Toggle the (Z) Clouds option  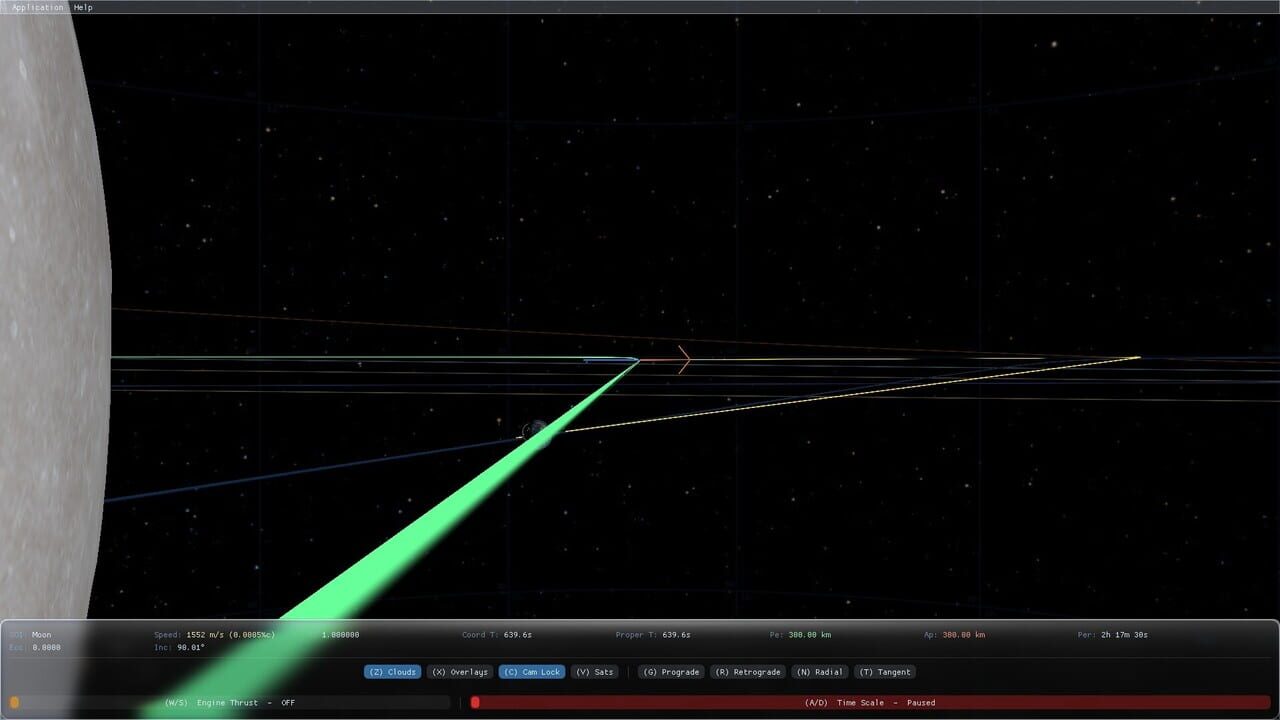(392, 672)
